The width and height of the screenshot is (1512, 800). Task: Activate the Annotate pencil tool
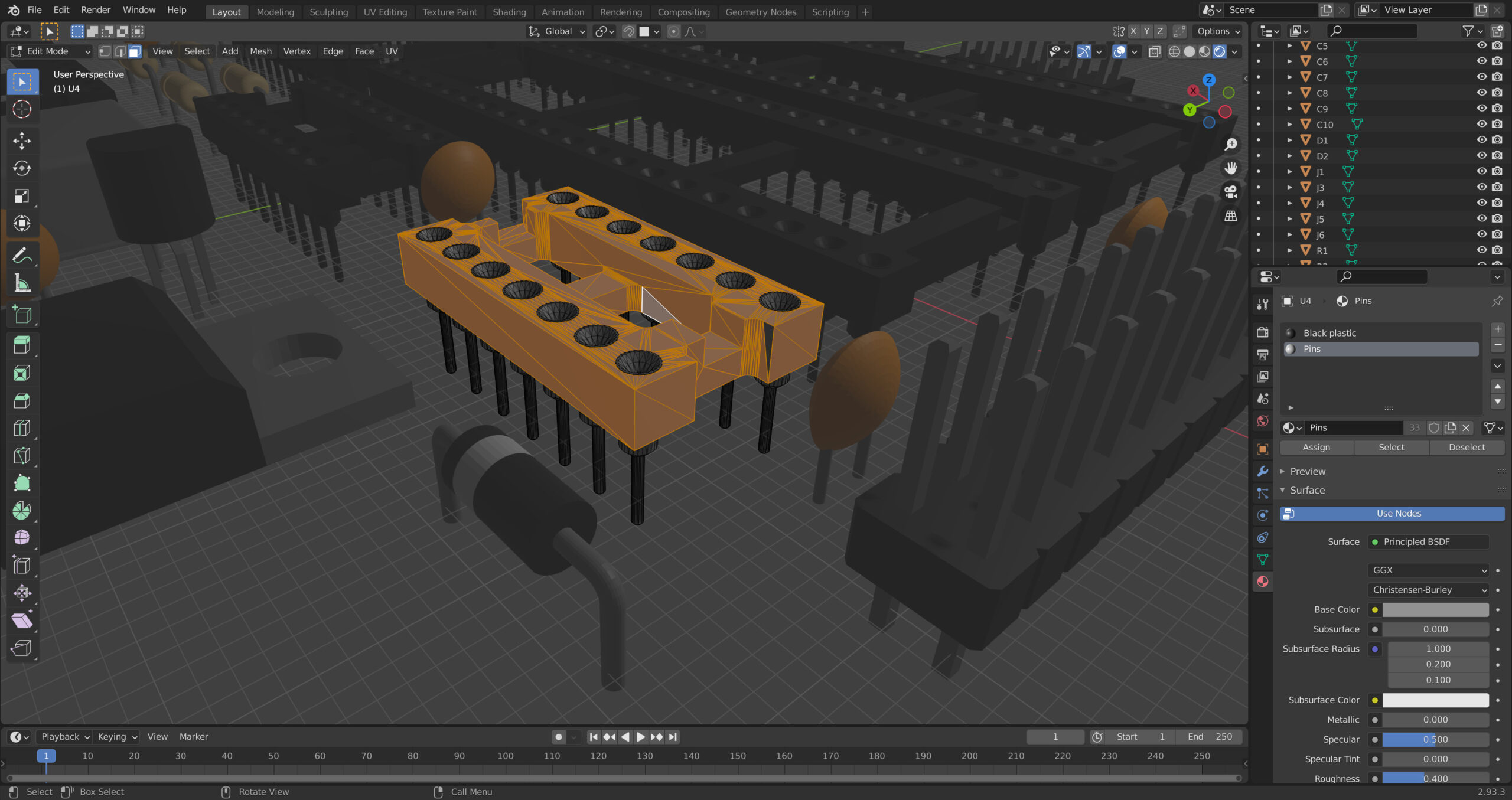click(x=22, y=255)
